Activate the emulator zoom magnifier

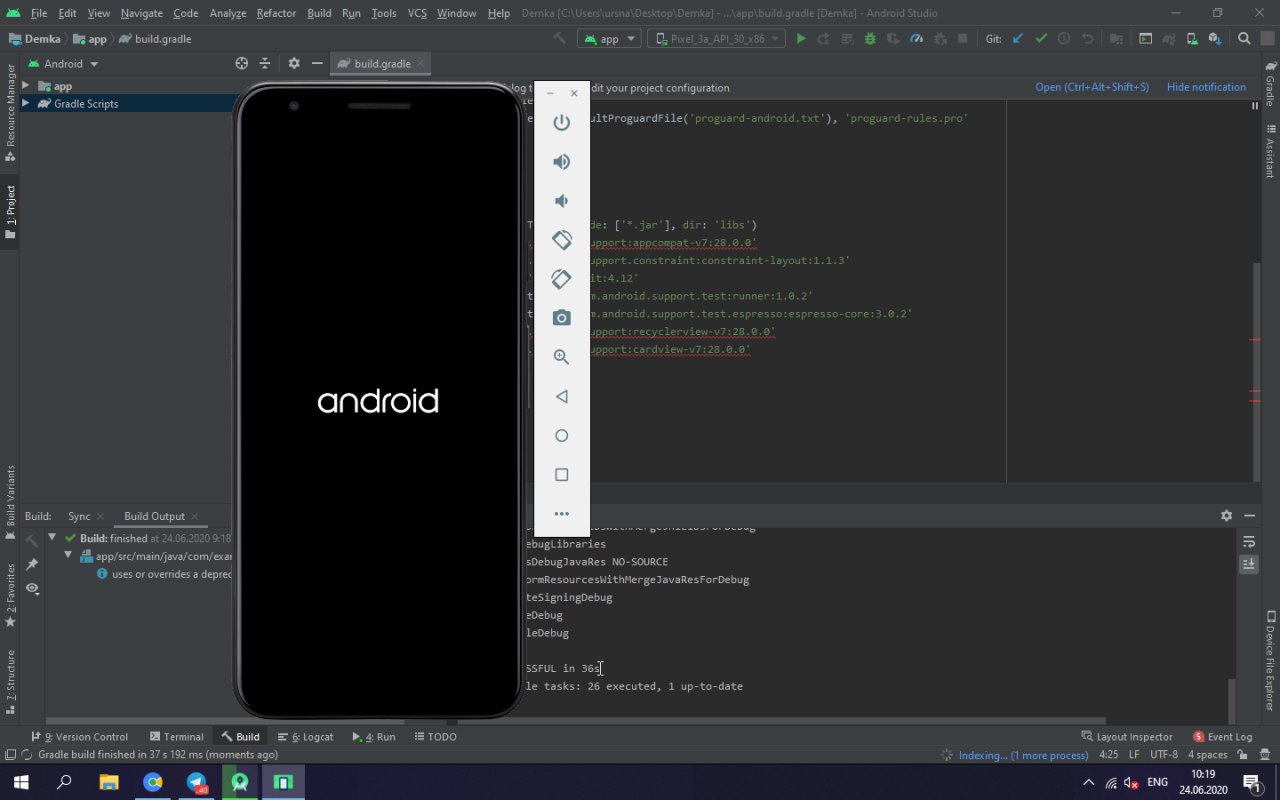562,357
